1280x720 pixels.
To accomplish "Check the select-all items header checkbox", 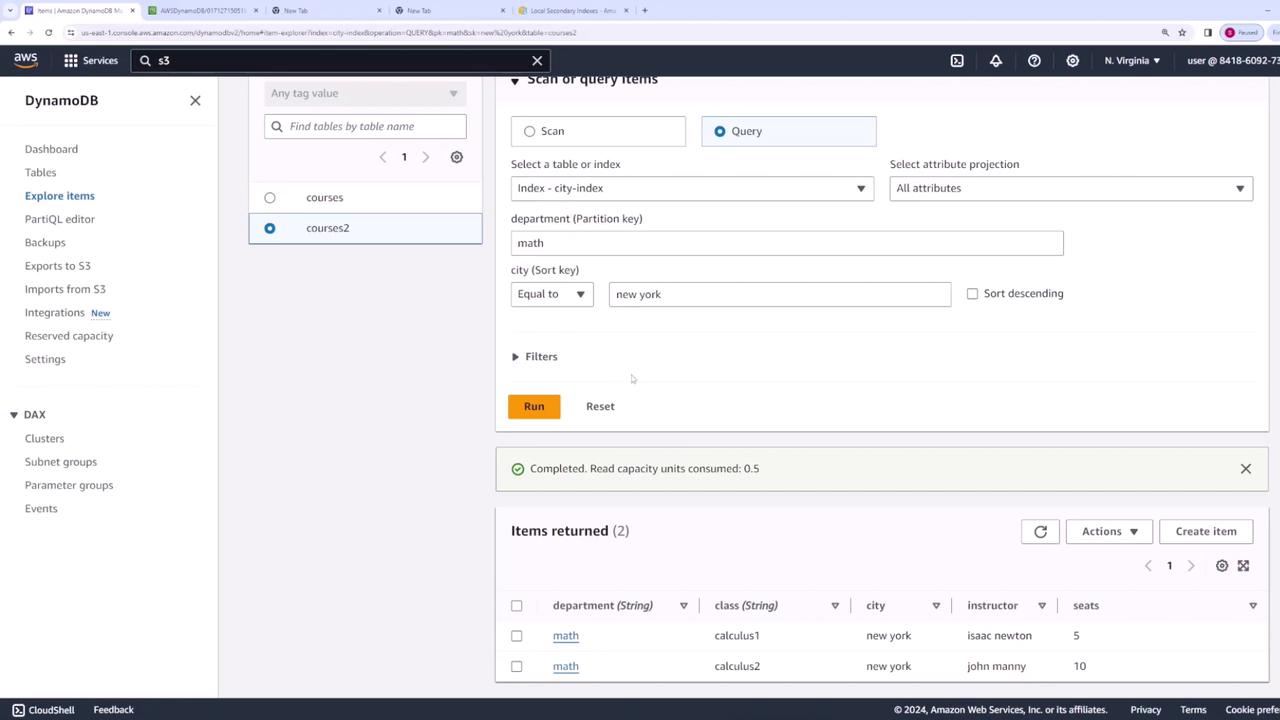I will pyautogui.click(x=517, y=605).
